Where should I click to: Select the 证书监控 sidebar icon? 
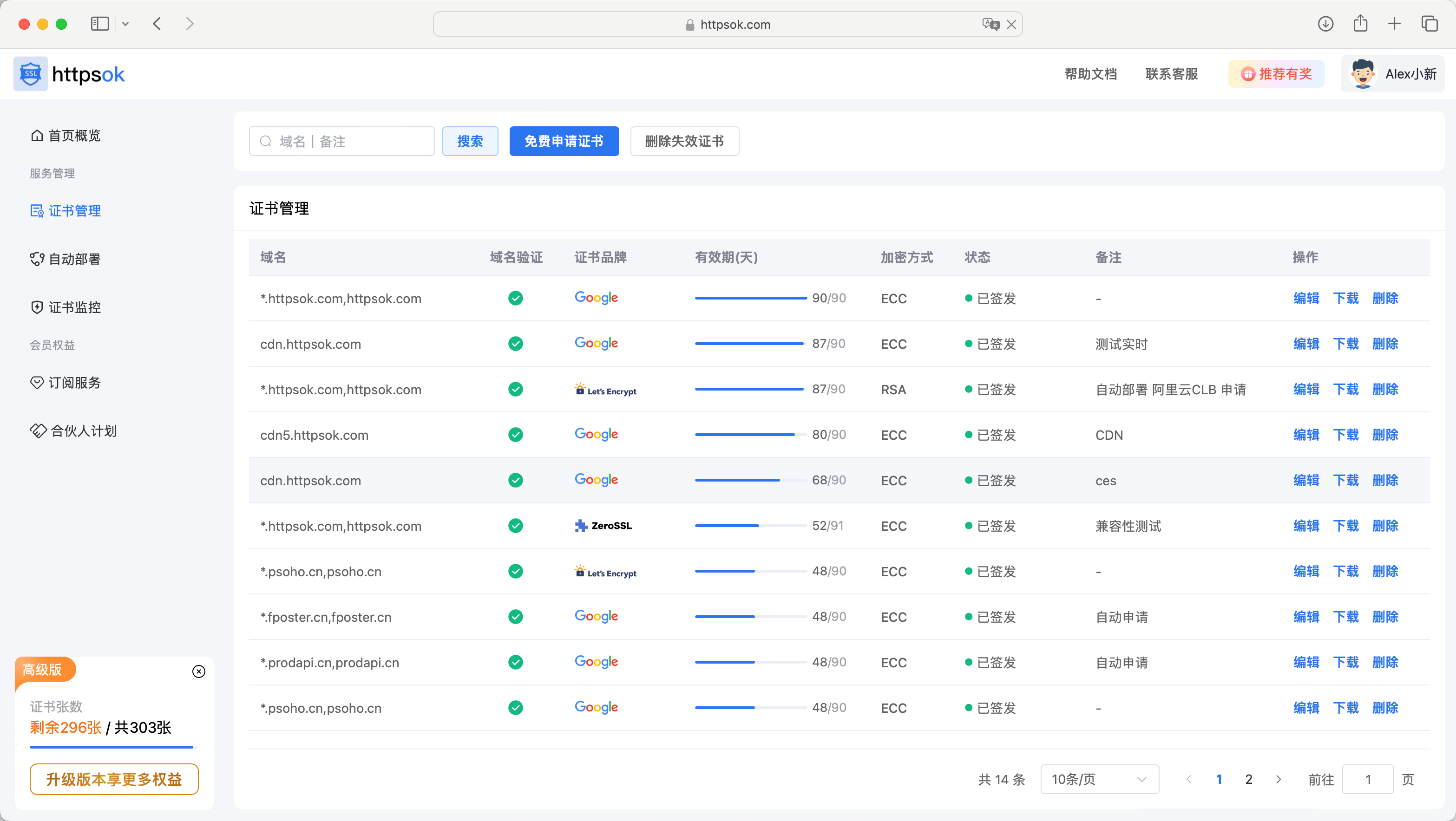[37, 307]
